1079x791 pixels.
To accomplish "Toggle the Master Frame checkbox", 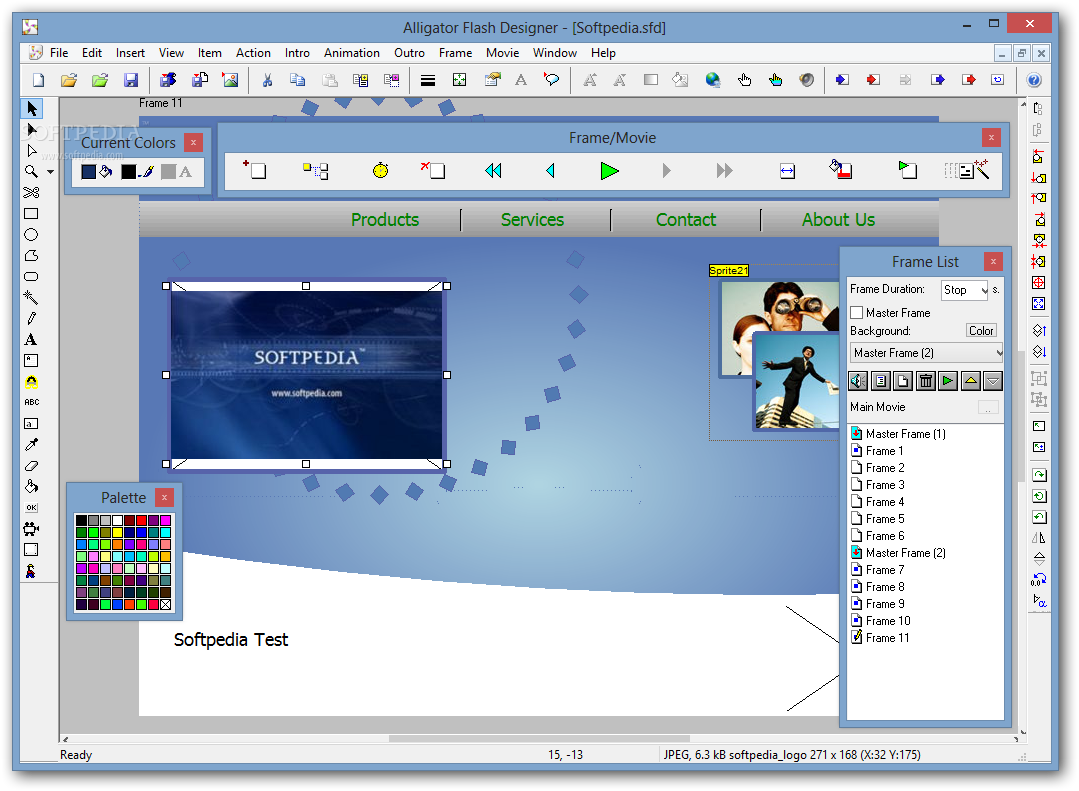I will click(x=857, y=313).
